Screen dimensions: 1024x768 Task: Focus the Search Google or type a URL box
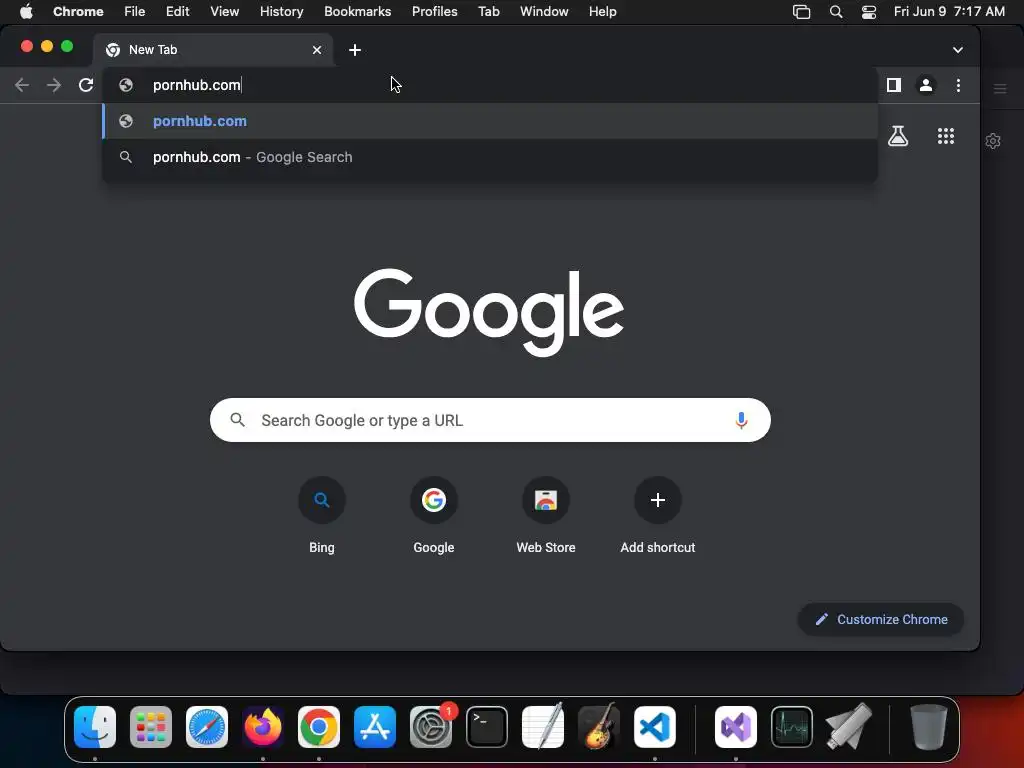[x=490, y=420]
